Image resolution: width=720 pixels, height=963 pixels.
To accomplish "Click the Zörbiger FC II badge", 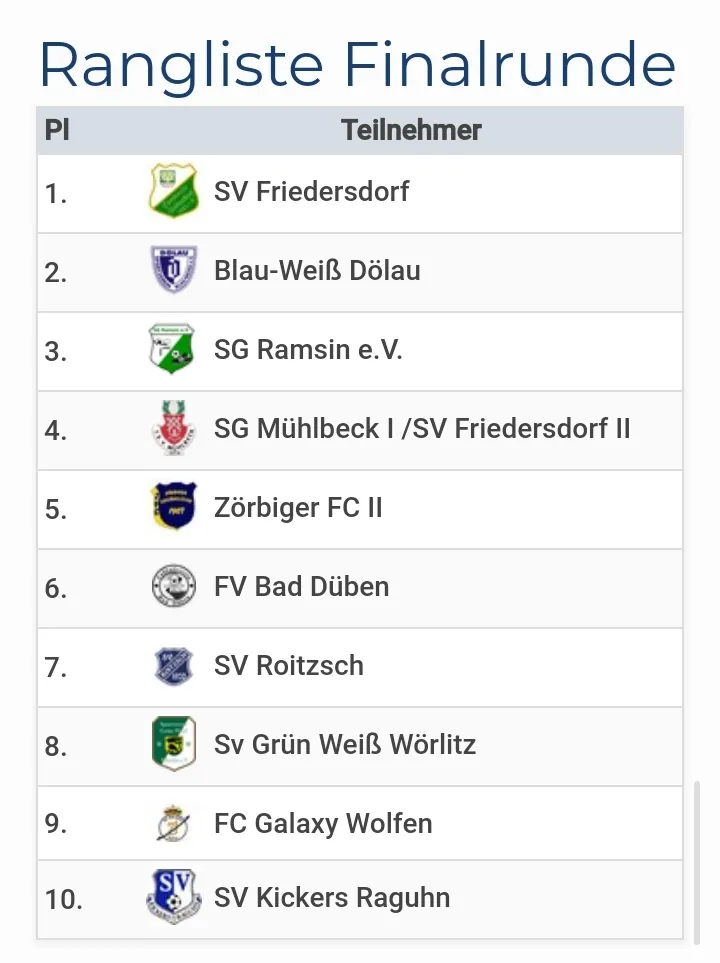I will coord(173,507).
